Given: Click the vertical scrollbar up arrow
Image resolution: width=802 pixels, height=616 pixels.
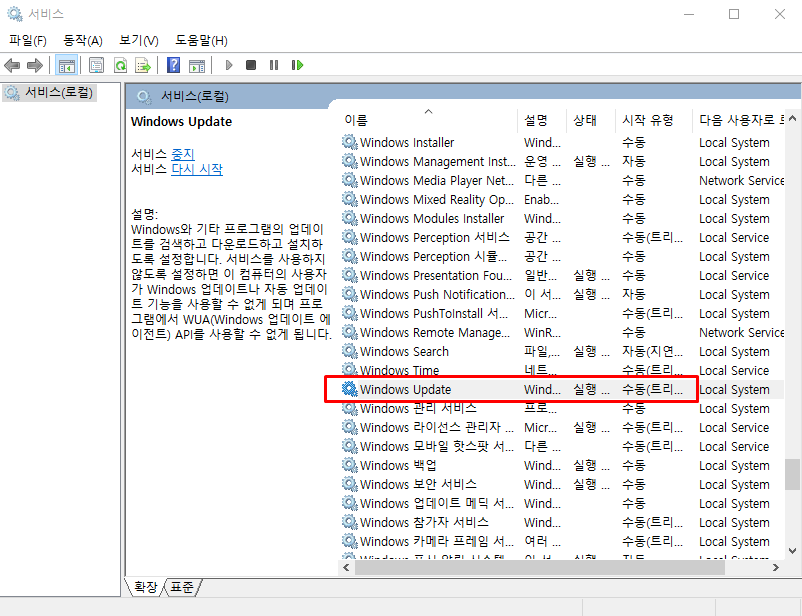Looking at the screenshot, I should tap(792, 119).
